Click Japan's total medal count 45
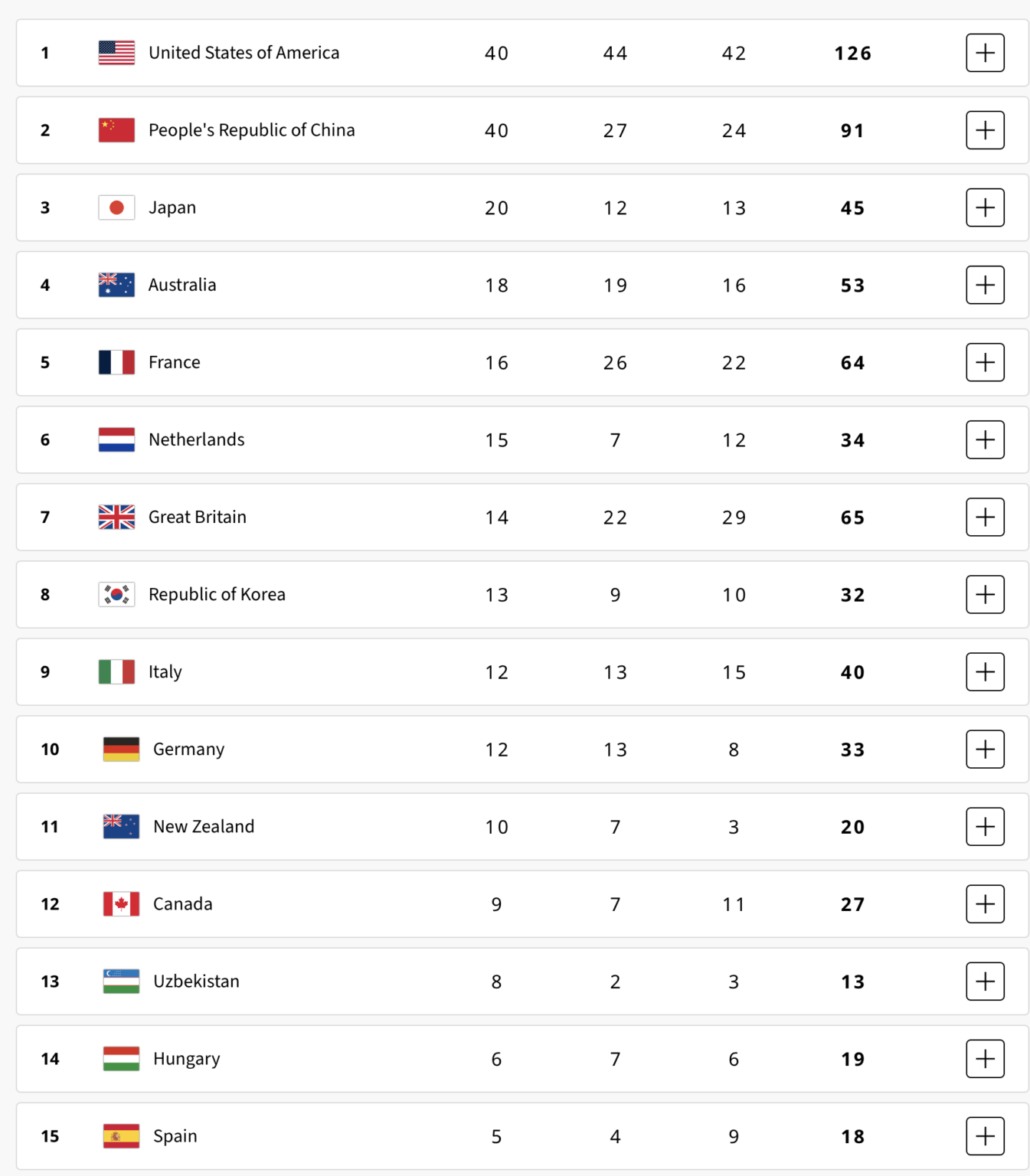 click(852, 207)
